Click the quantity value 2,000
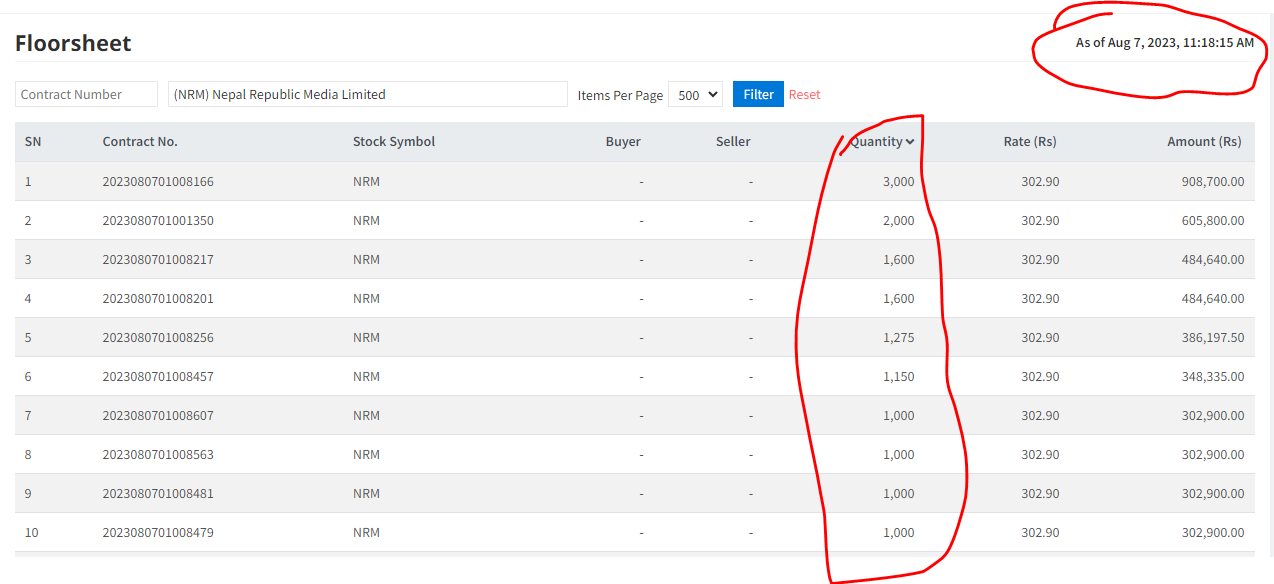 [x=898, y=220]
